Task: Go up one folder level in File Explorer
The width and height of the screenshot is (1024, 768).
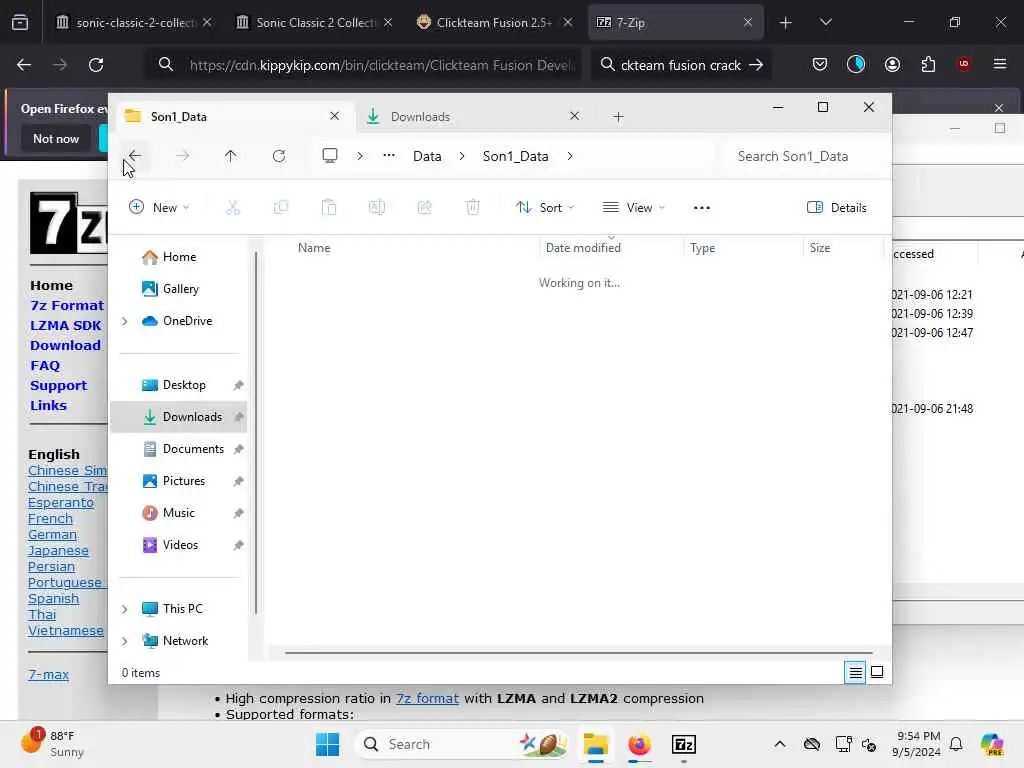Action: click(231, 156)
